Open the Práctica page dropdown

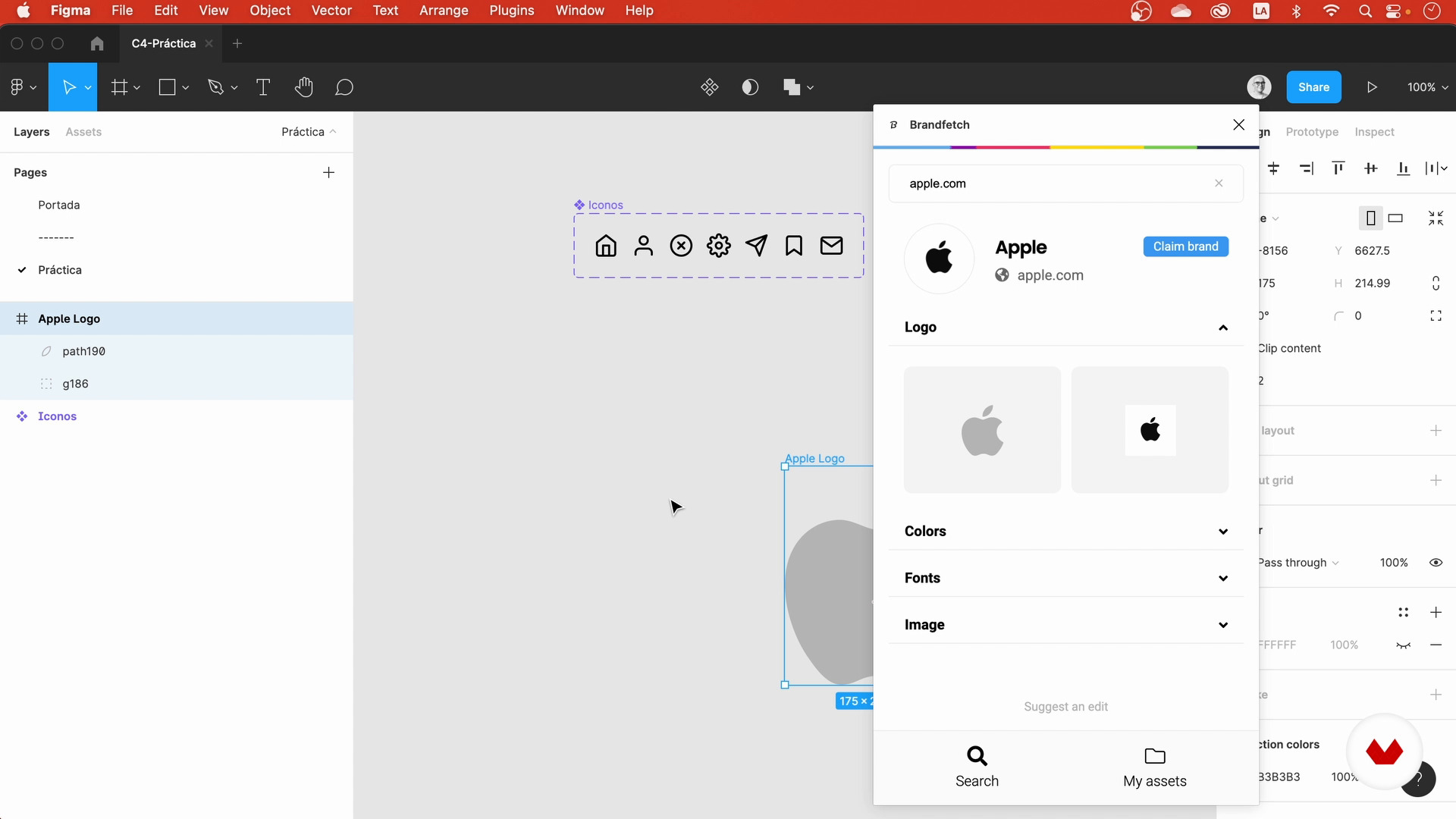(x=309, y=132)
